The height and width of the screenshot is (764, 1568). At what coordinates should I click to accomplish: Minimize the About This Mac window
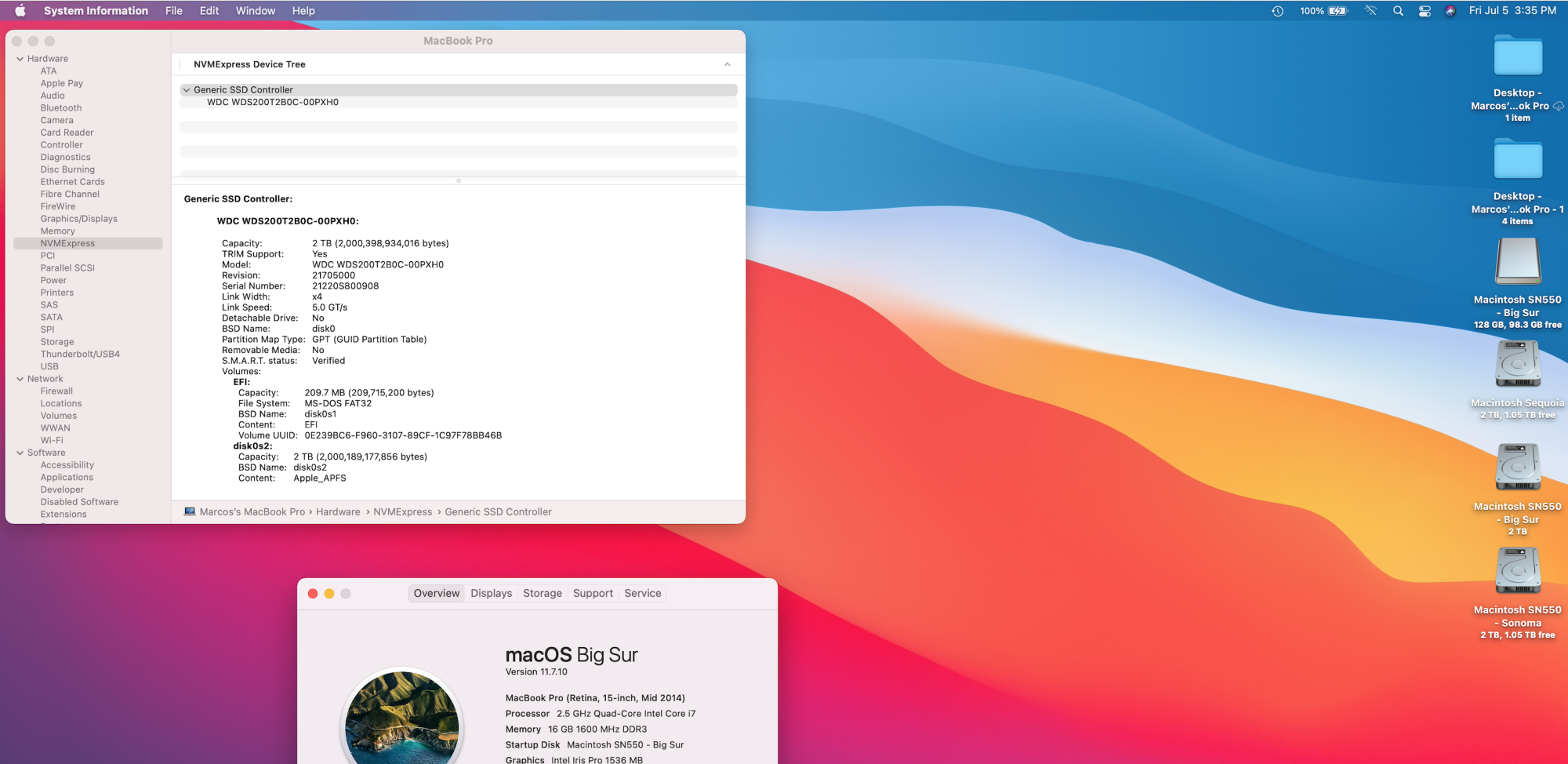pyautogui.click(x=329, y=594)
